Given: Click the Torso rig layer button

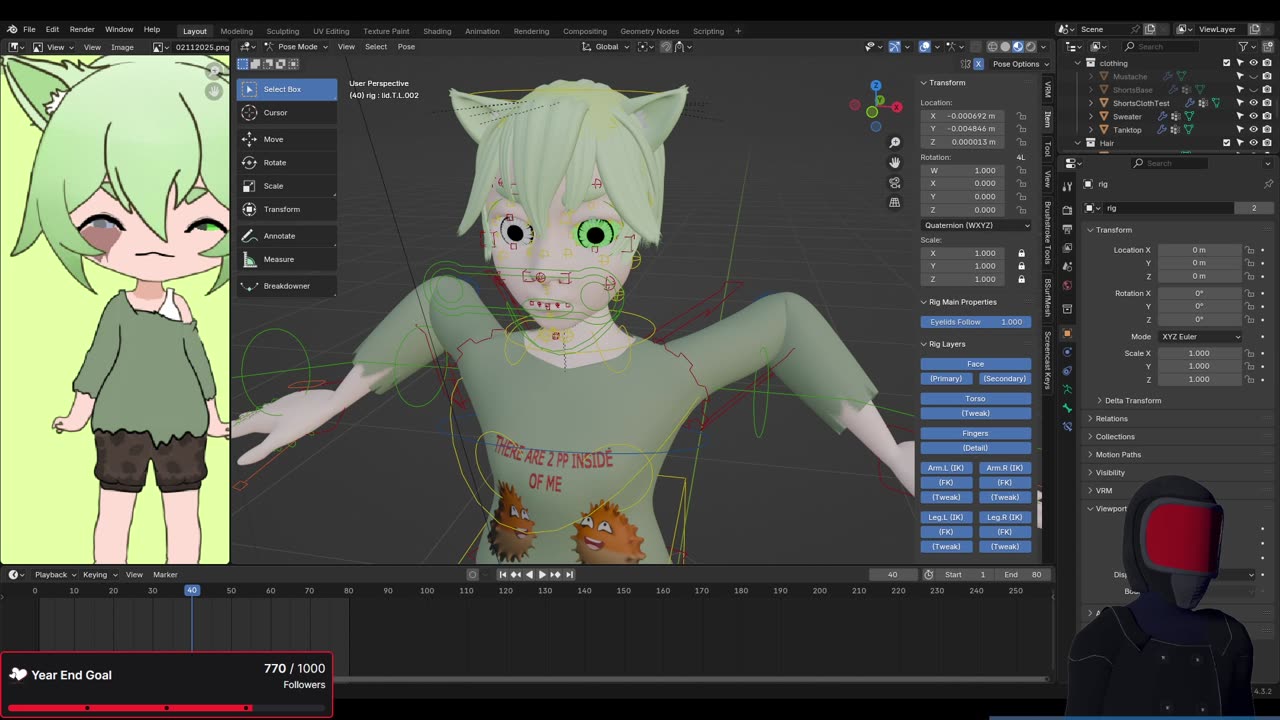Looking at the screenshot, I should (x=975, y=398).
